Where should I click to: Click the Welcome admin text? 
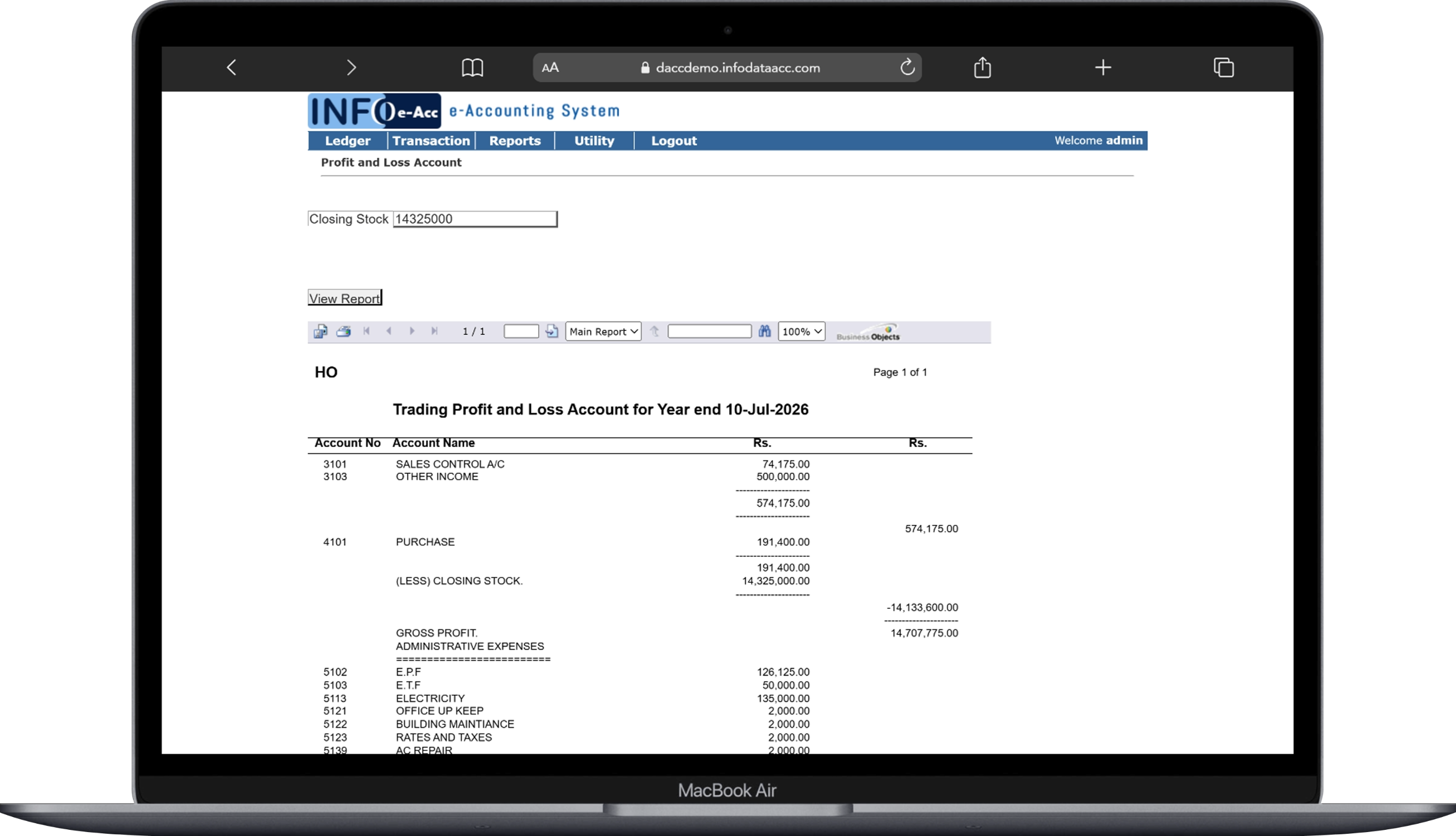pos(1098,140)
